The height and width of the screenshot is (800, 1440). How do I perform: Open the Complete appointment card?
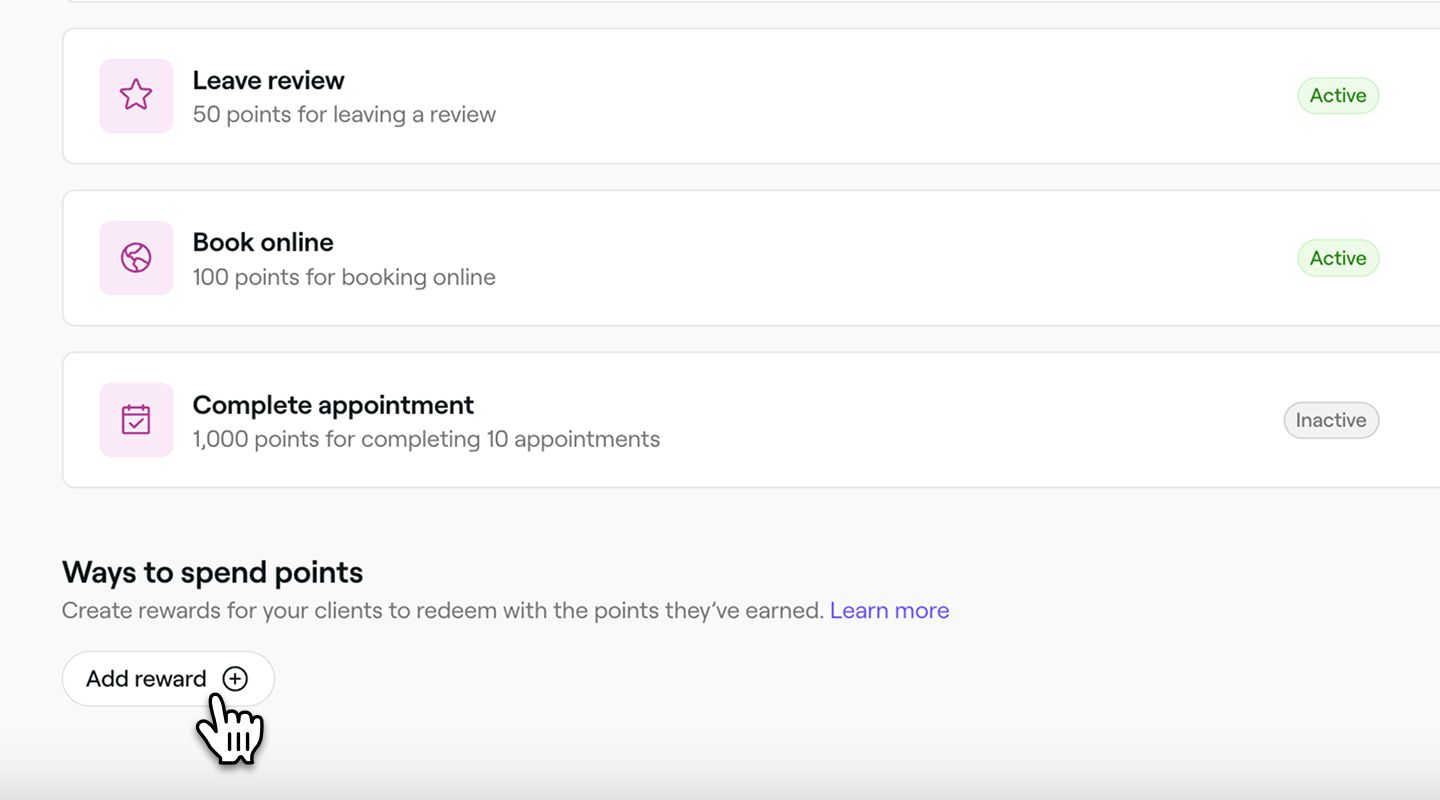pyautogui.click(x=751, y=420)
